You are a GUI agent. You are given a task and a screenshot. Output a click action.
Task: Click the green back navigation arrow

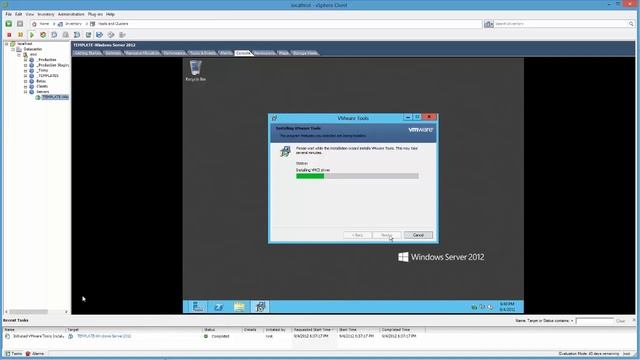tap(9, 24)
